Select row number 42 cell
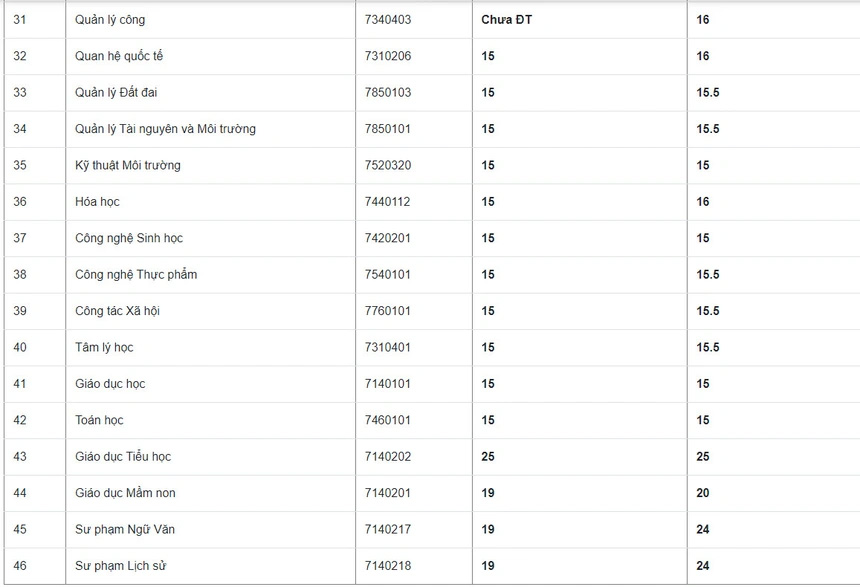 point(20,420)
